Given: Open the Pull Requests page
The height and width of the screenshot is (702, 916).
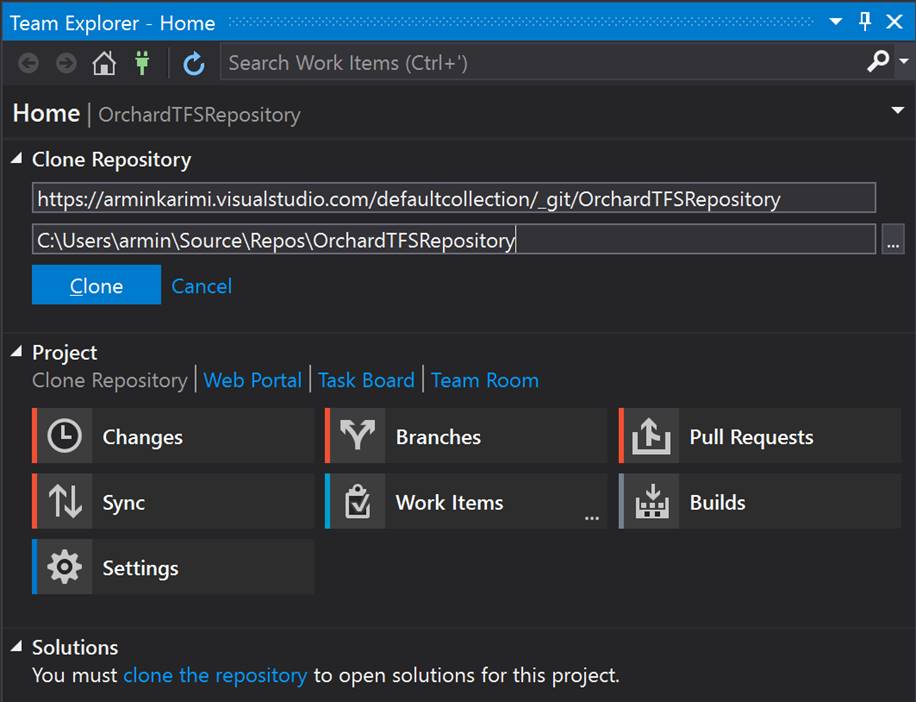Looking at the screenshot, I should pyautogui.click(x=750, y=436).
